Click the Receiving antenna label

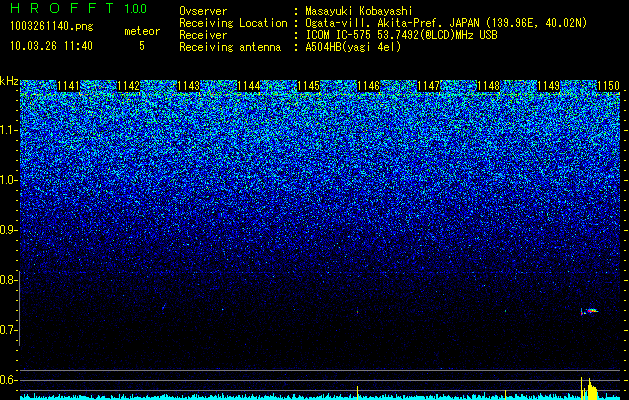coord(230,47)
